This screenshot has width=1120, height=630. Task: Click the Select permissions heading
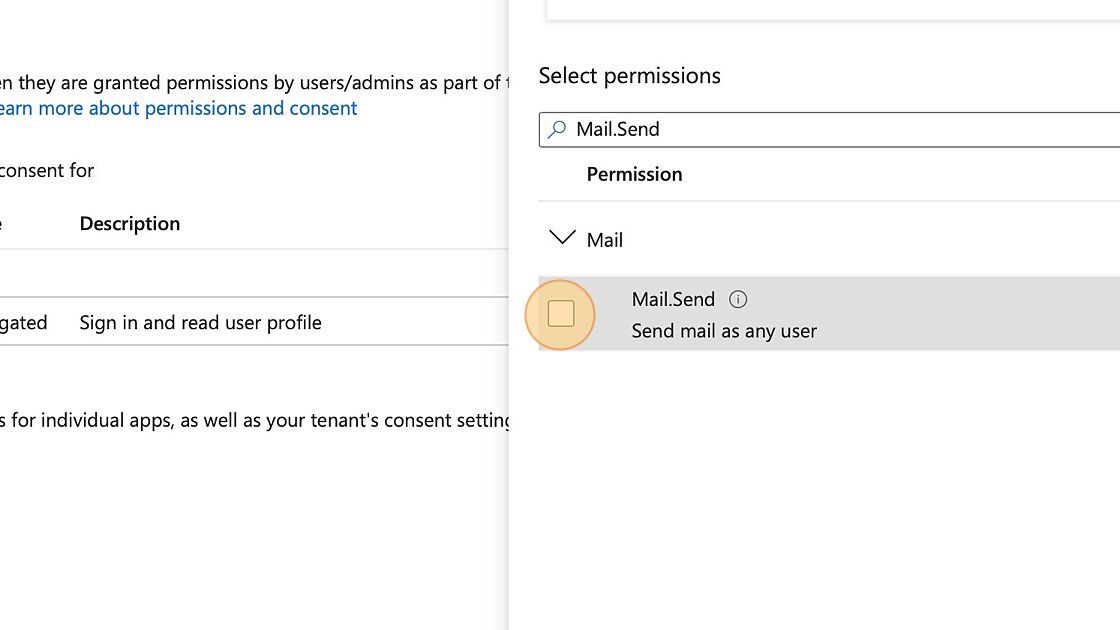[x=629, y=75]
